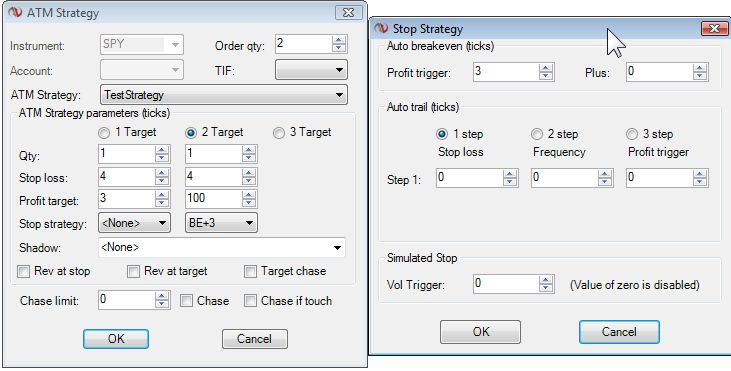Enable the Target chase checkbox
The image size is (731, 371).
(x=250, y=272)
